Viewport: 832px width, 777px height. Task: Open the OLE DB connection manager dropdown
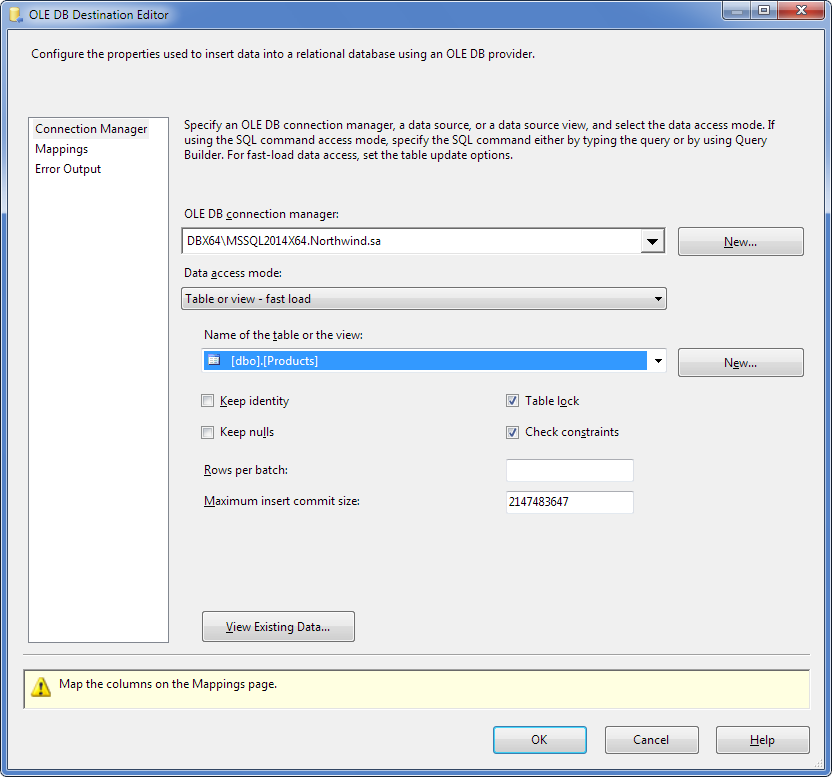click(653, 241)
